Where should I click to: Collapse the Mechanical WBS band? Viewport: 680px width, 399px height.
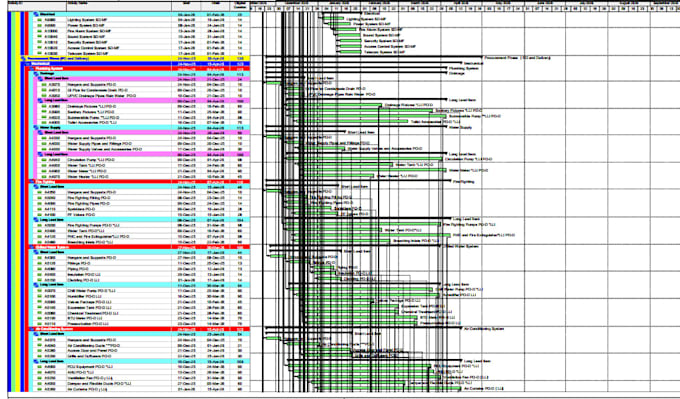27,63
